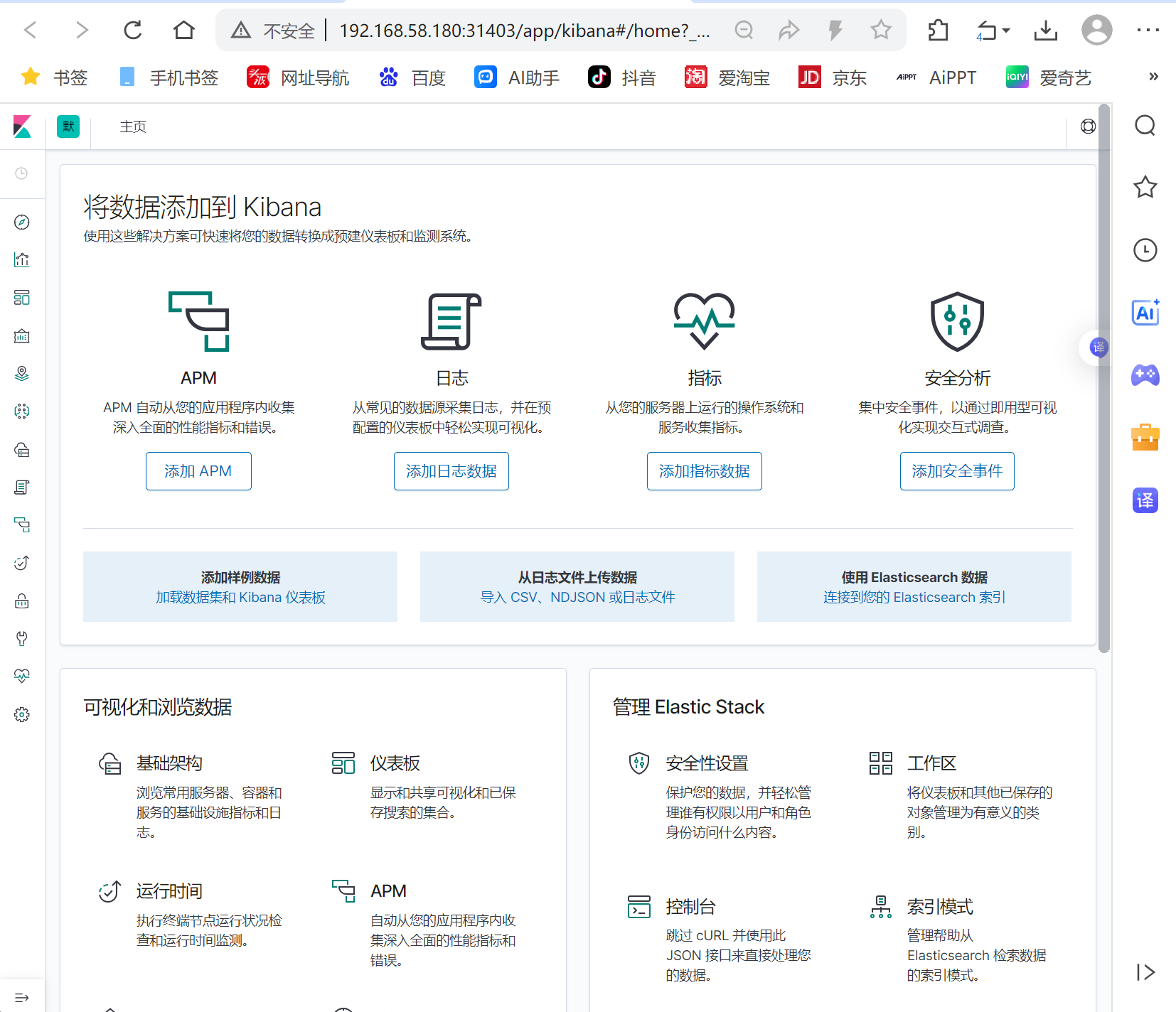The height and width of the screenshot is (1012, 1176).
Task: Open 索引模式 index patterns entry
Action: [940, 907]
